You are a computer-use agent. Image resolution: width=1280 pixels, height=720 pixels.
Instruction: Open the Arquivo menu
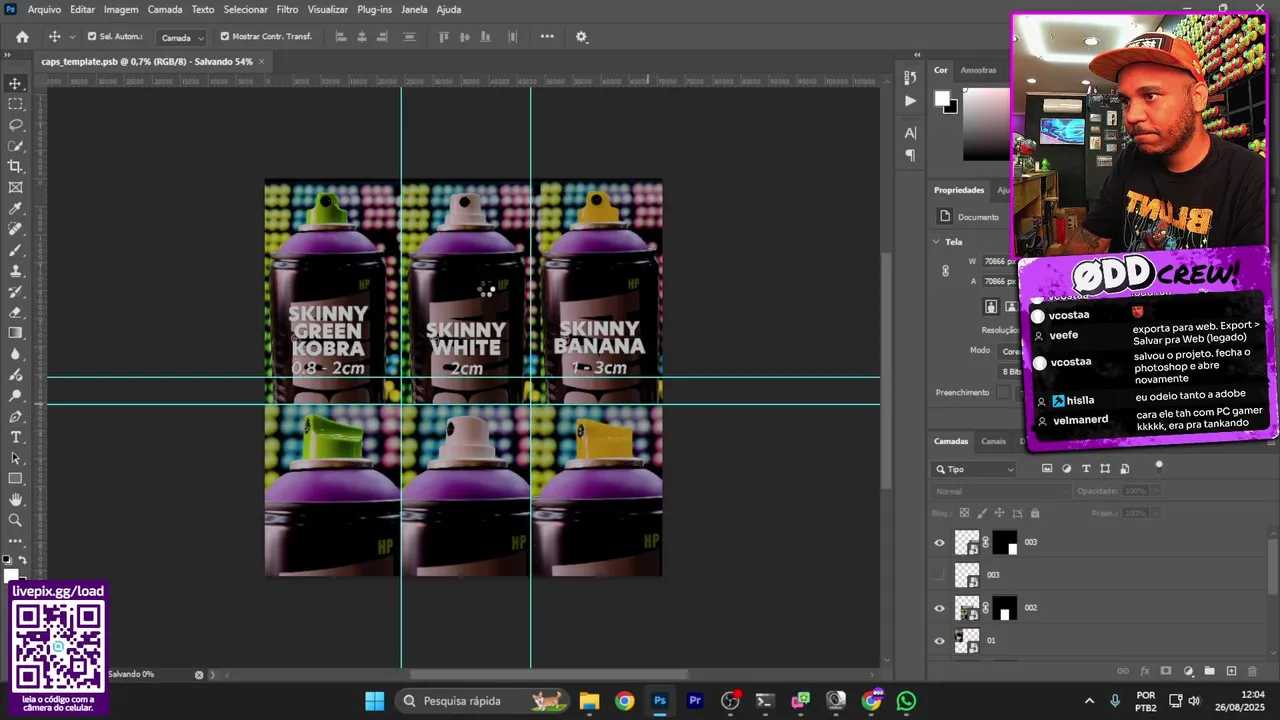point(44,9)
